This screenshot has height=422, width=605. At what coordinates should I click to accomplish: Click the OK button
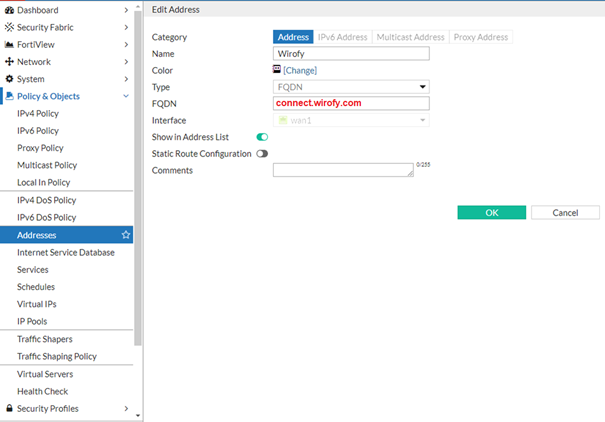pyautogui.click(x=491, y=212)
